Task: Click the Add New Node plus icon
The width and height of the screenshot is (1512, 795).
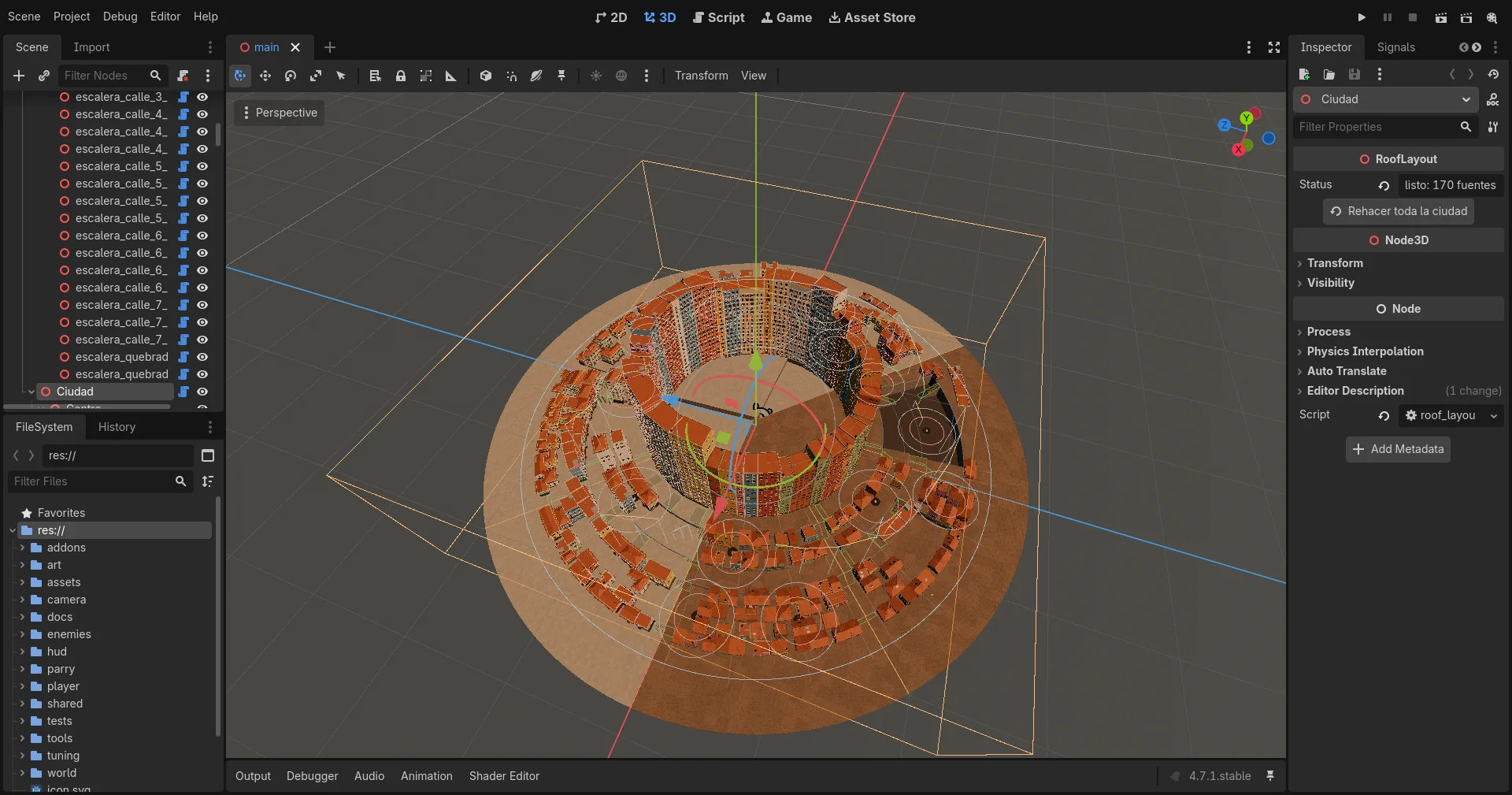Action: (x=19, y=76)
